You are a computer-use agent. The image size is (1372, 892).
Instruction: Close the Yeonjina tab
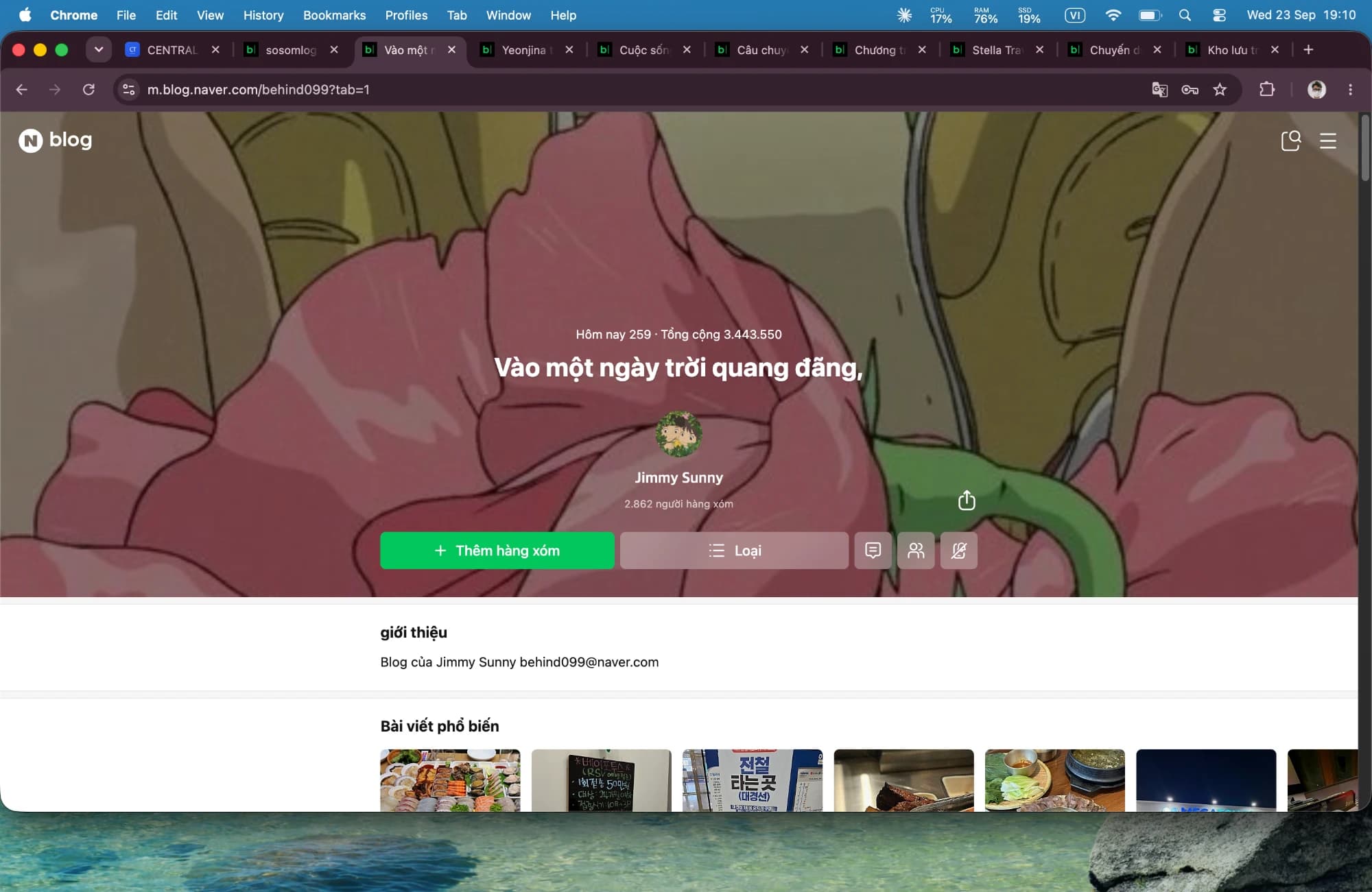click(x=569, y=49)
